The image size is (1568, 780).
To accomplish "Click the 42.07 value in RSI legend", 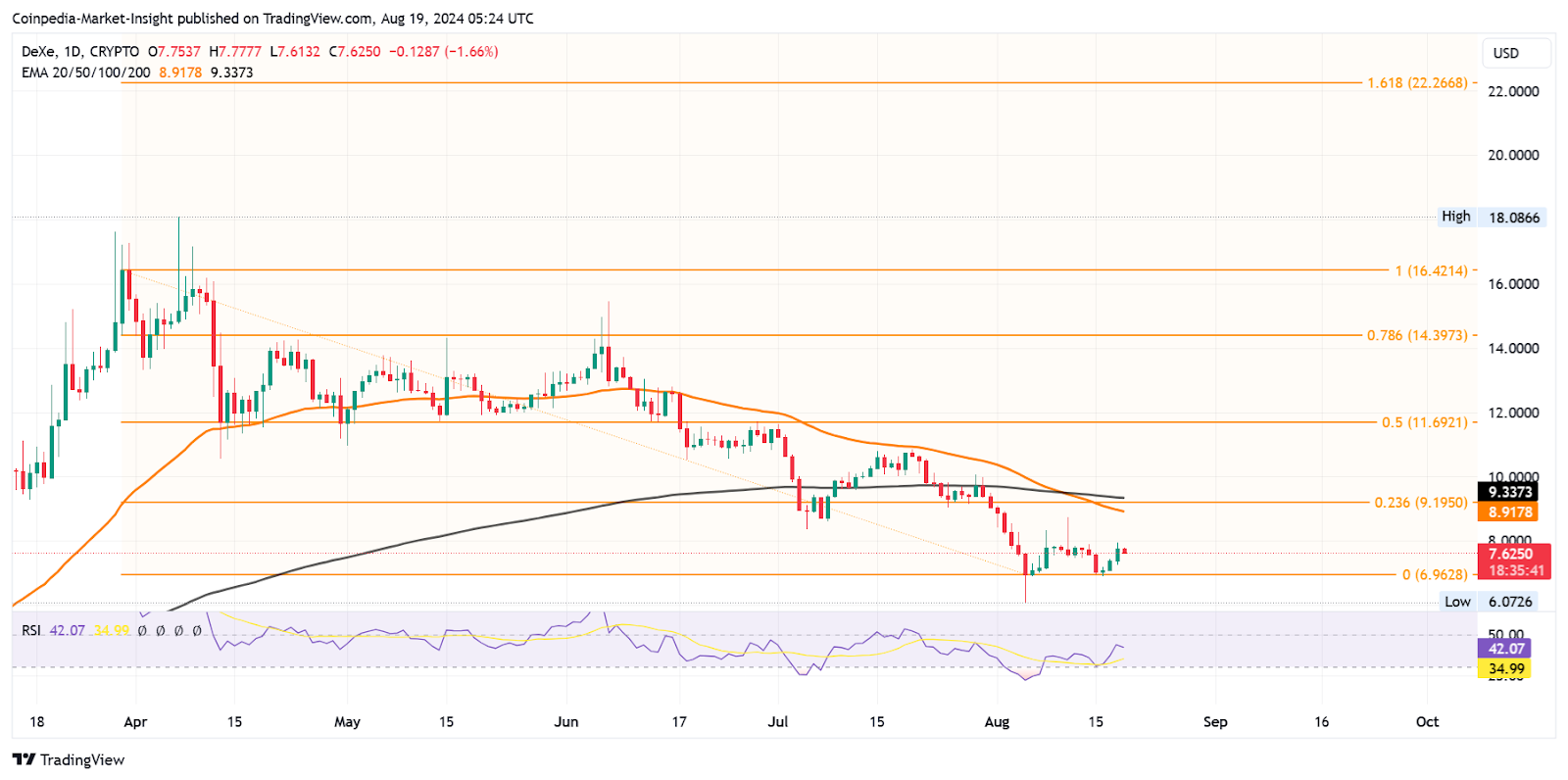I will point(67,630).
